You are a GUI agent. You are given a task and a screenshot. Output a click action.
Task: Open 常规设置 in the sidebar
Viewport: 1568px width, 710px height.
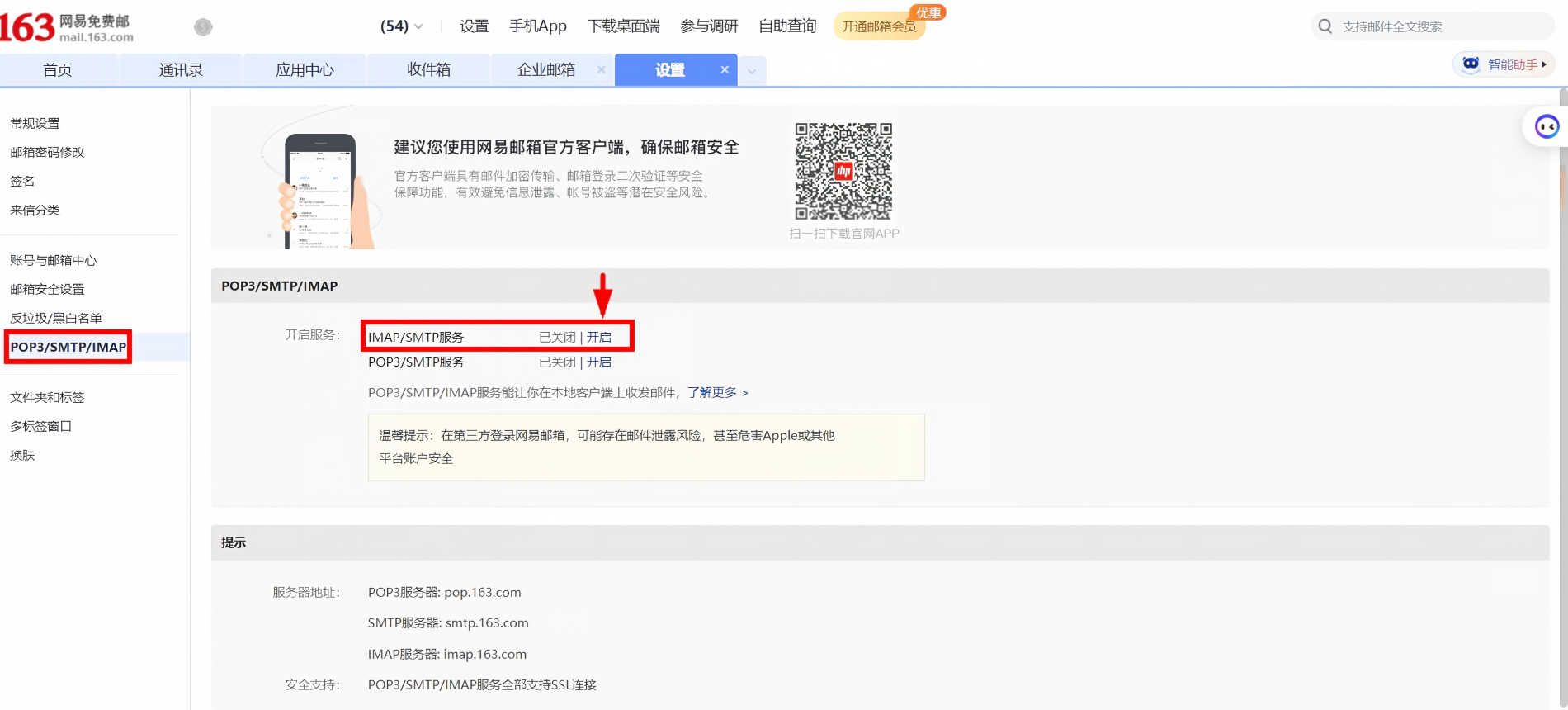coord(35,123)
